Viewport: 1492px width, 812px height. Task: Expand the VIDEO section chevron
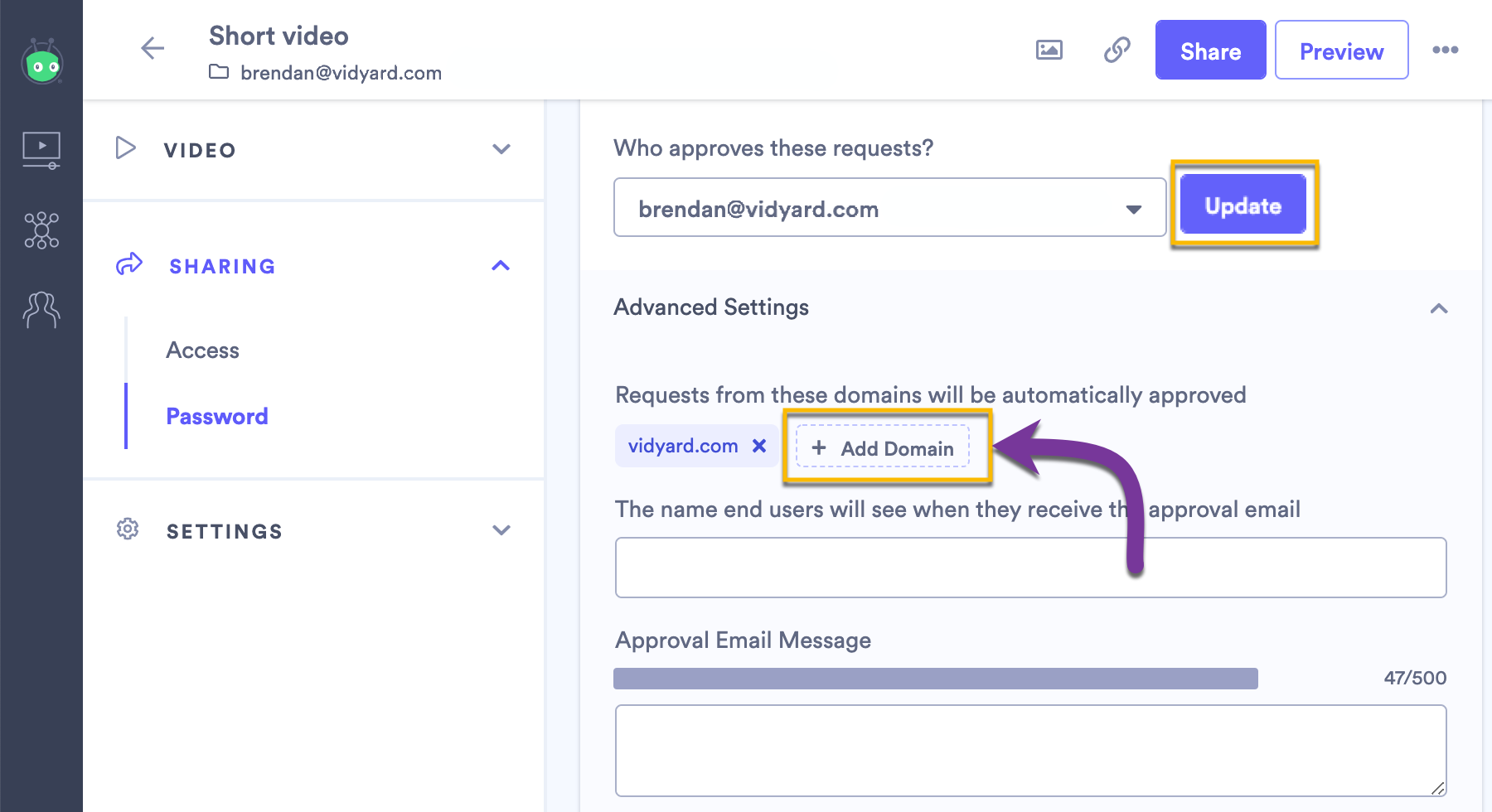coord(501,149)
